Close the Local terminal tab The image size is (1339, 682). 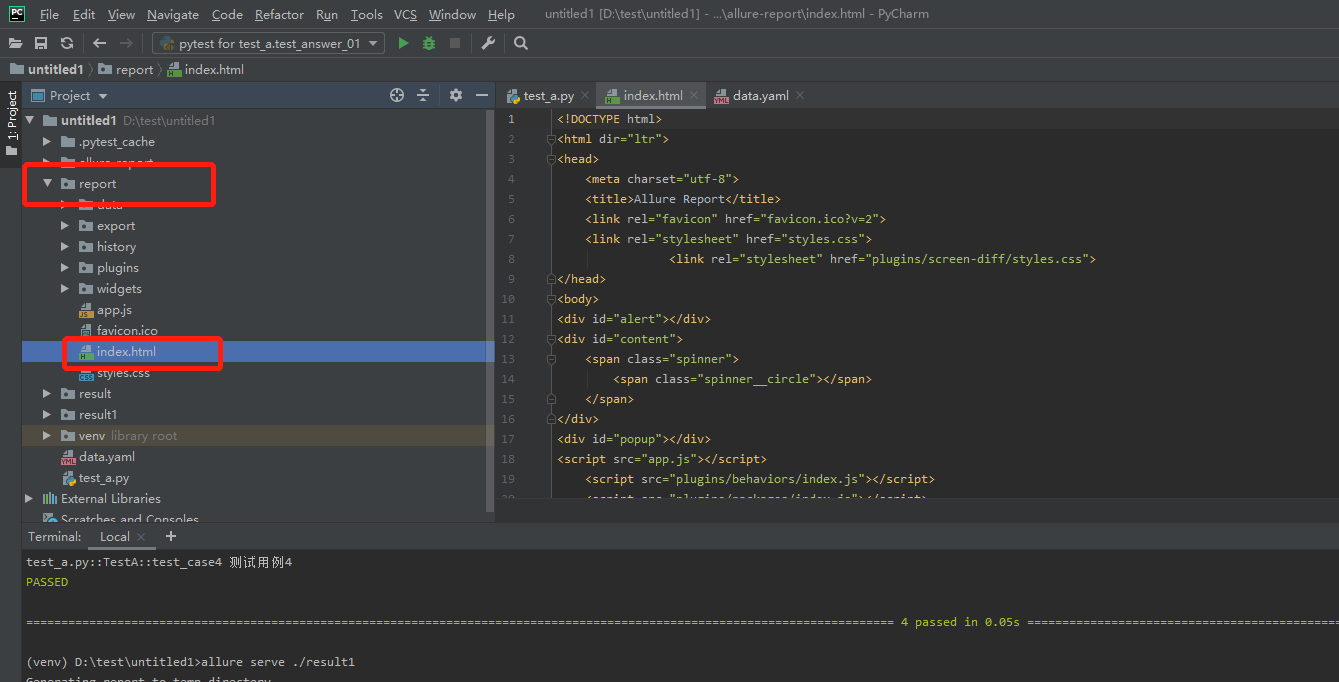[142, 537]
